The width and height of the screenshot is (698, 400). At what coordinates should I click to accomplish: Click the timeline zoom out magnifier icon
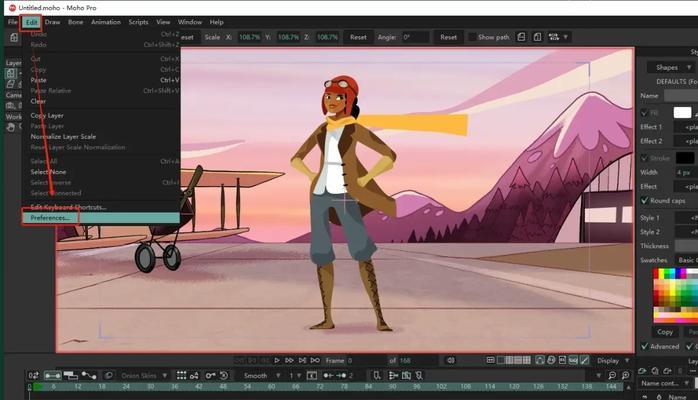pyautogui.click(x=612, y=376)
